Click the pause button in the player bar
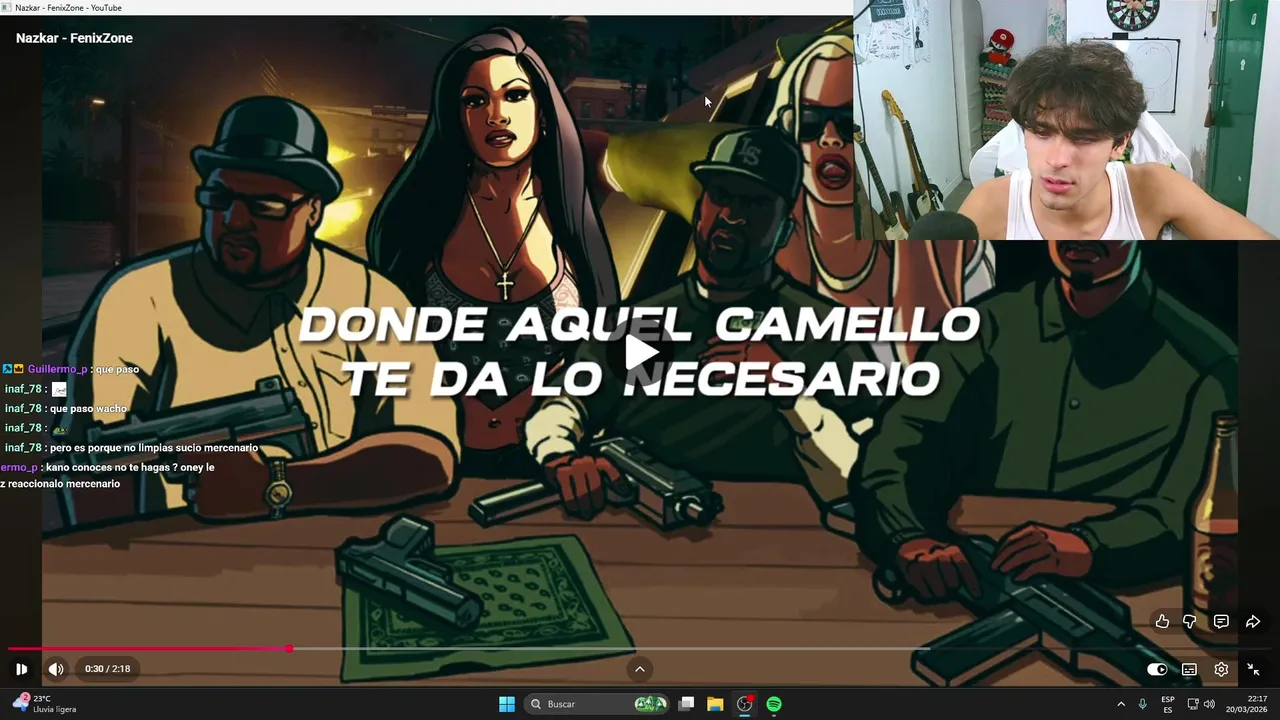Viewport: 1280px width, 720px height. point(21,669)
